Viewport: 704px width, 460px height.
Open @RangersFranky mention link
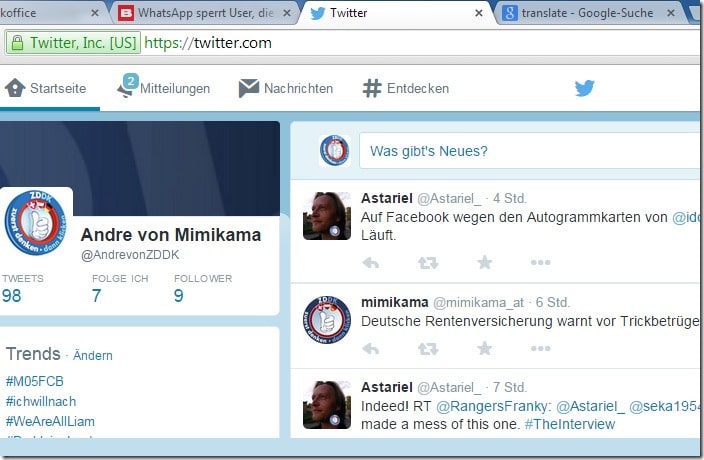point(491,406)
